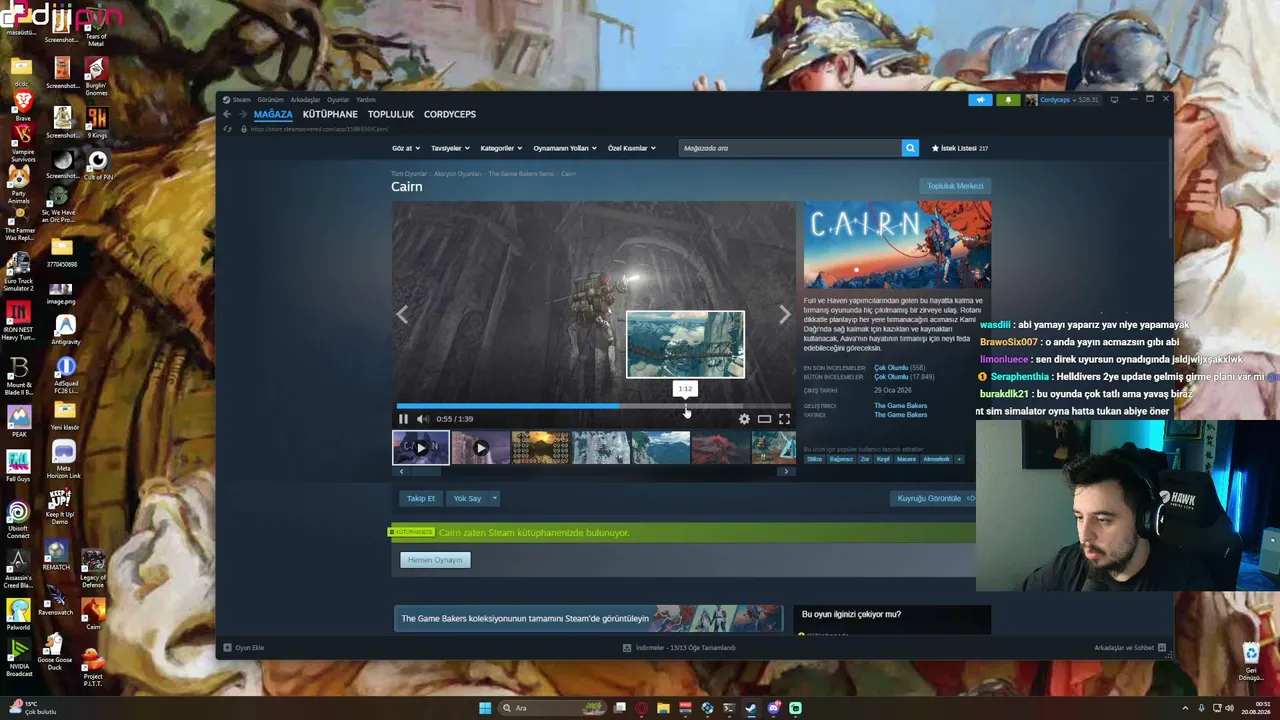Screen dimensions: 1280x720
Task: Add a tag with the plus button
Action: [x=959, y=459]
